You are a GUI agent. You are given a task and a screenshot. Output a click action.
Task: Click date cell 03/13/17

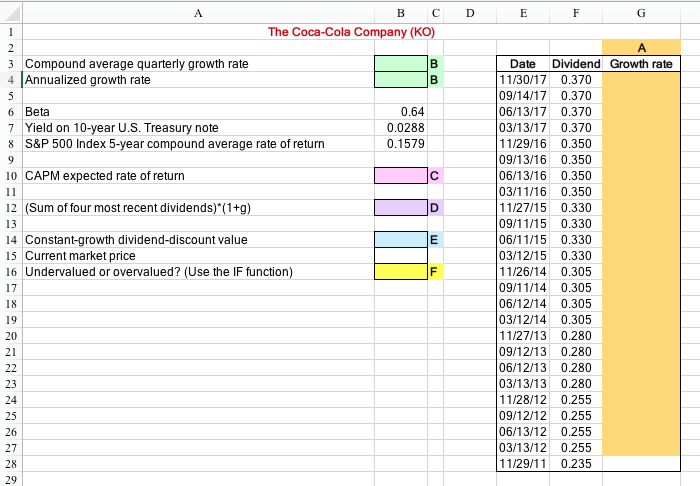pos(523,128)
